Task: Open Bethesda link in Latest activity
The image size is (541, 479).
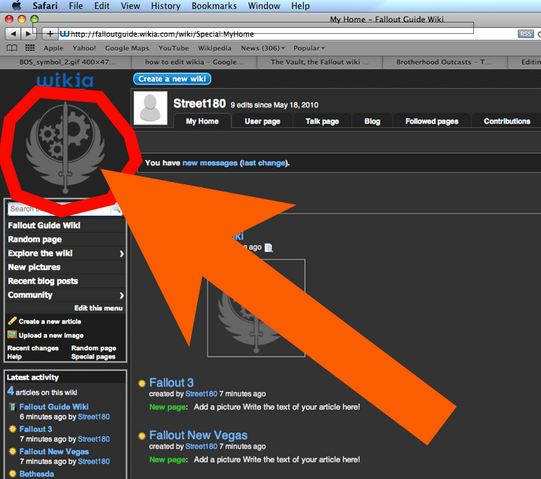Action: (37, 474)
